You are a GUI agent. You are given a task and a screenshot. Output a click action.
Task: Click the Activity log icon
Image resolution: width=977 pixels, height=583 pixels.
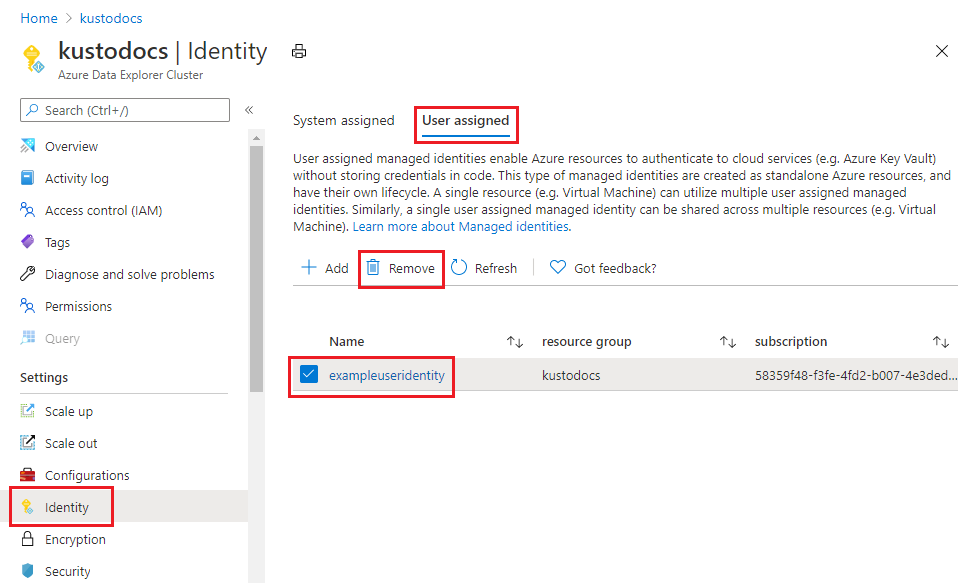(27, 178)
